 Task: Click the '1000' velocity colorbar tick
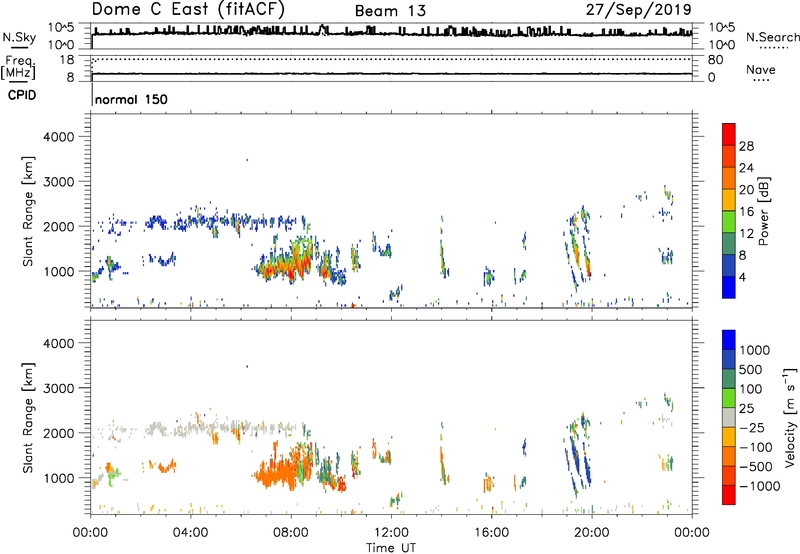(x=754, y=350)
